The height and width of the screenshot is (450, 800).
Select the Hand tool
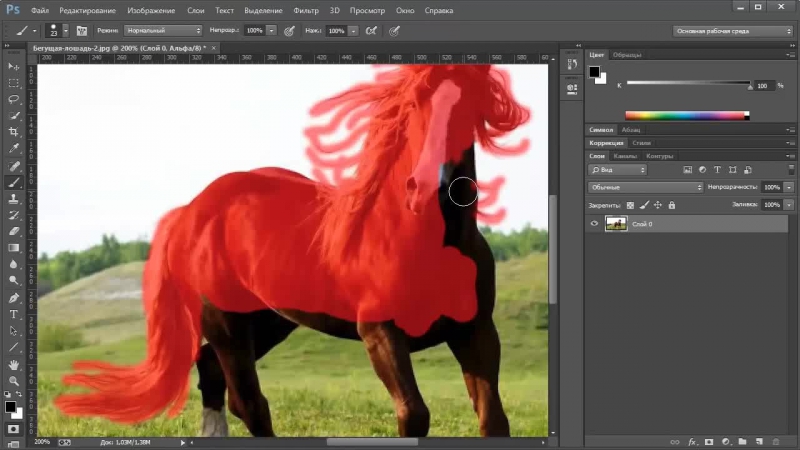13,365
